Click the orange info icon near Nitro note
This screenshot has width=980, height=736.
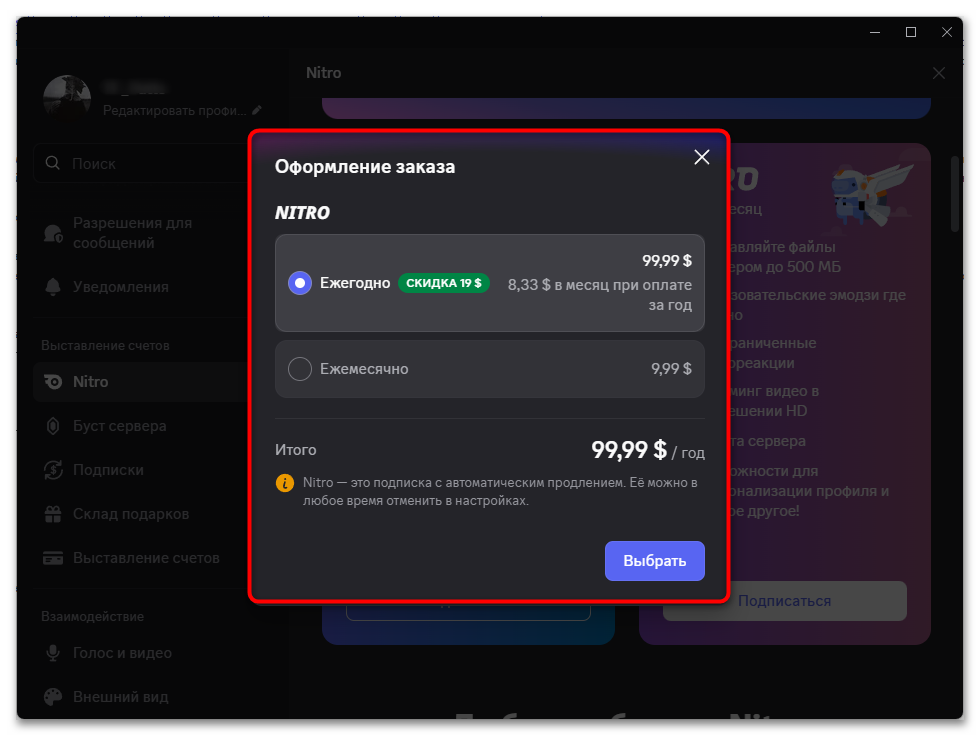pos(285,483)
